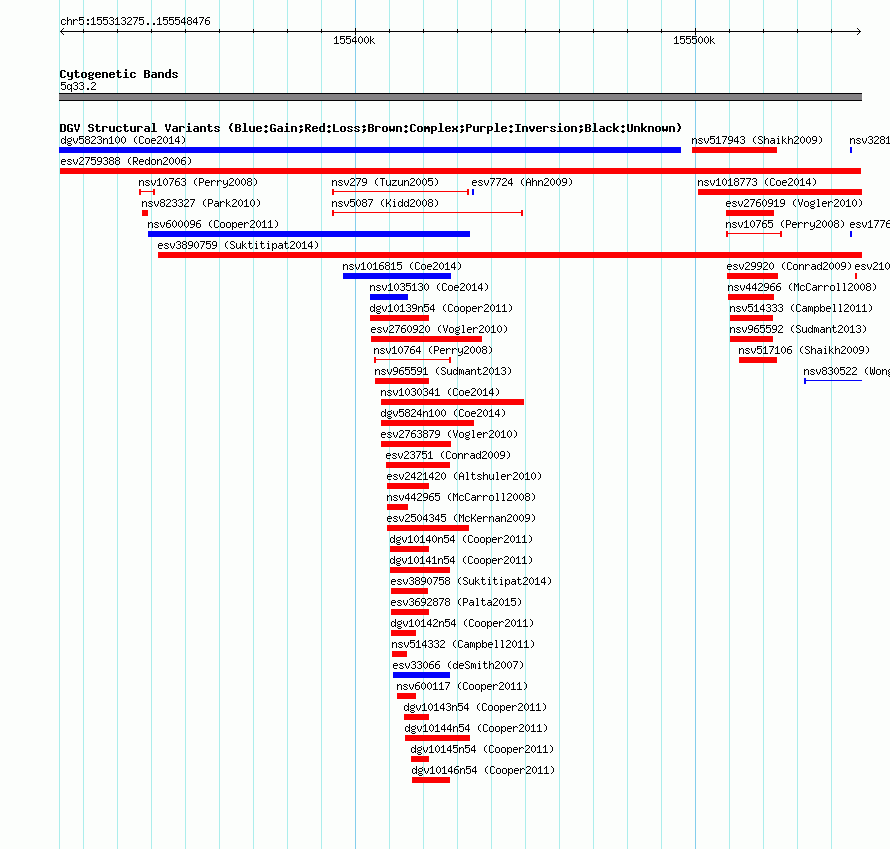The height and width of the screenshot is (849, 890).
Task: Select nsv965591 (Sudmant2013) label
Action: click(x=443, y=371)
